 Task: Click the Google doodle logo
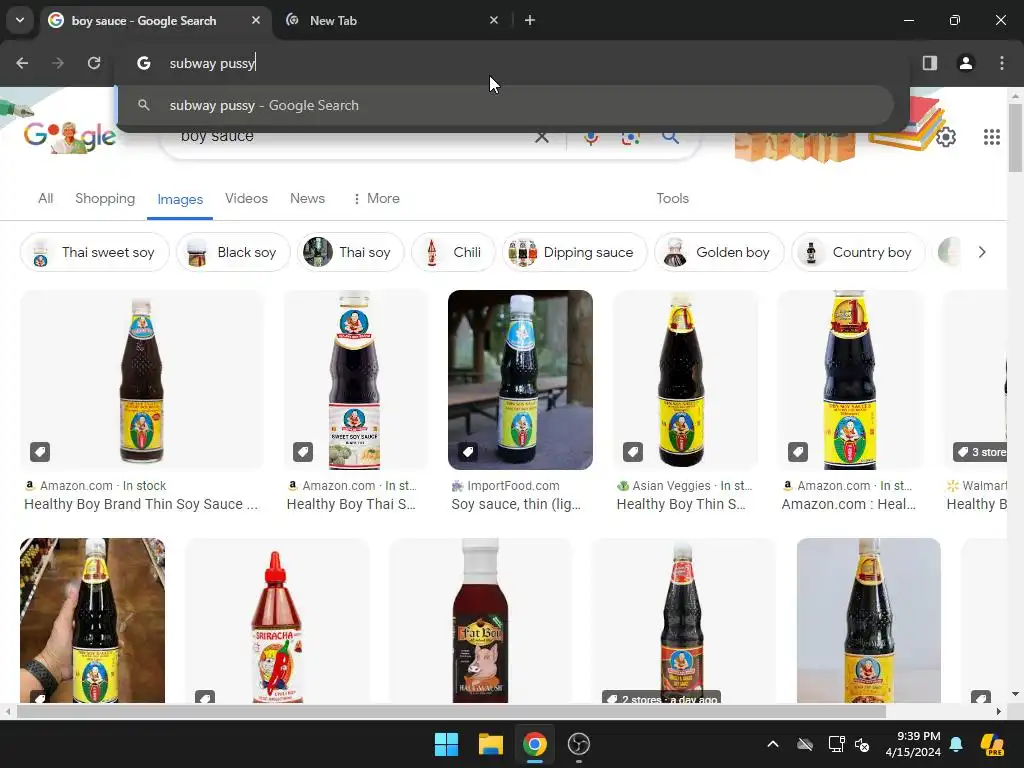tap(70, 136)
